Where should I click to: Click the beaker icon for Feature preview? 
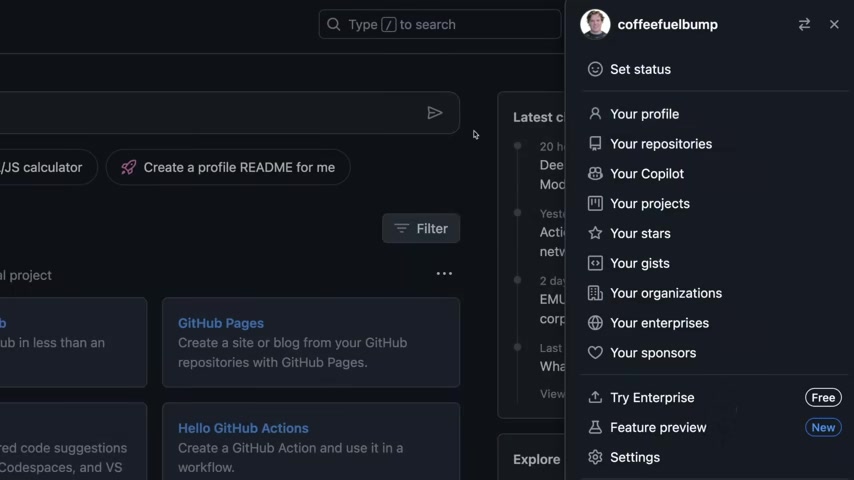pos(595,428)
